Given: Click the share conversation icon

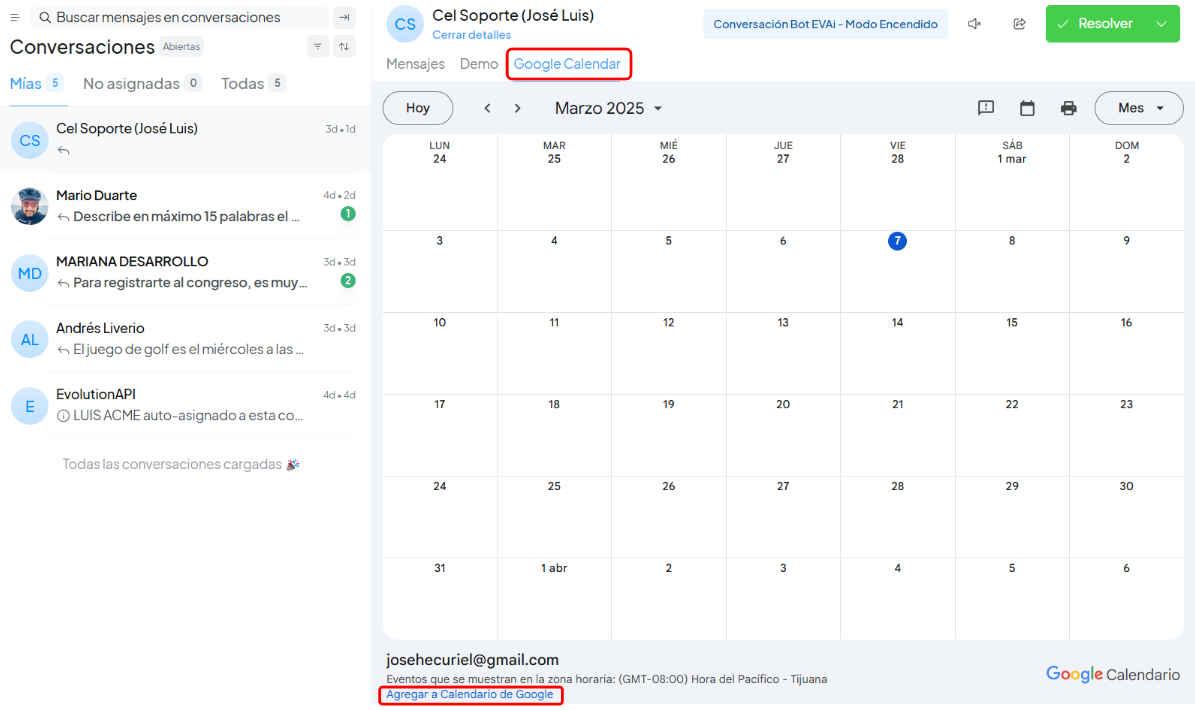Looking at the screenshot, I should click(1019, 24).
